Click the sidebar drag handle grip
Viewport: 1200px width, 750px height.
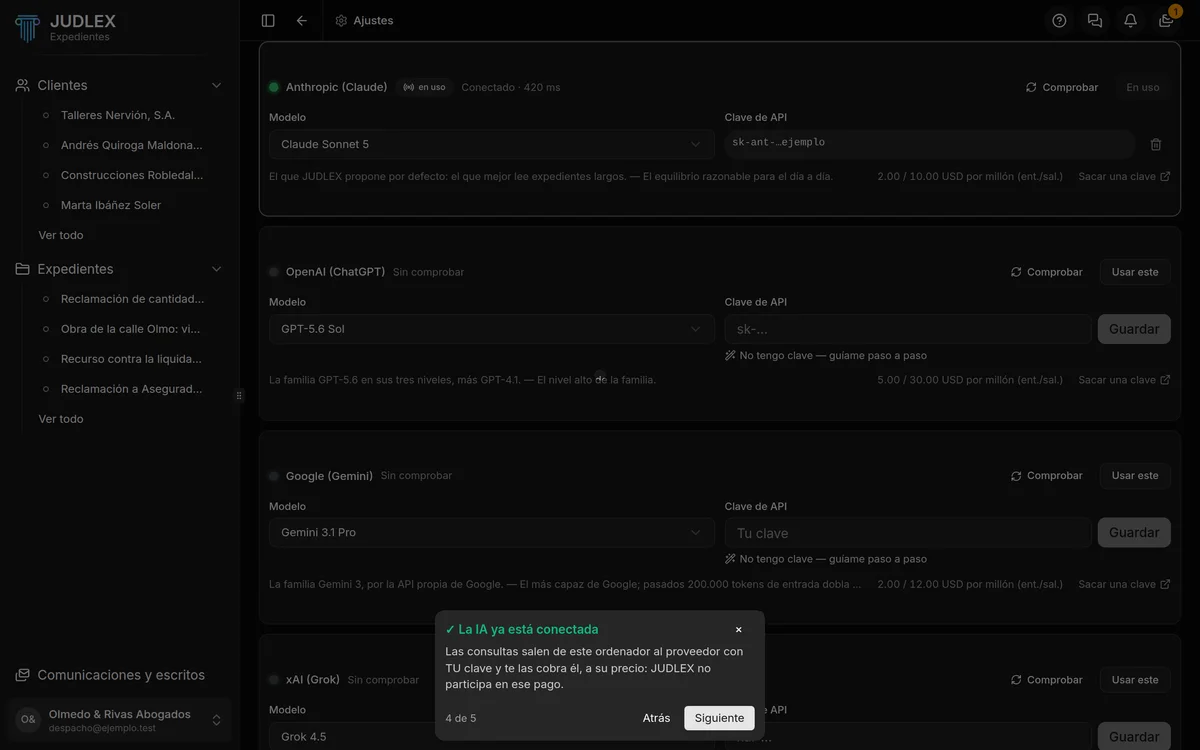click(x=239, y=395)
